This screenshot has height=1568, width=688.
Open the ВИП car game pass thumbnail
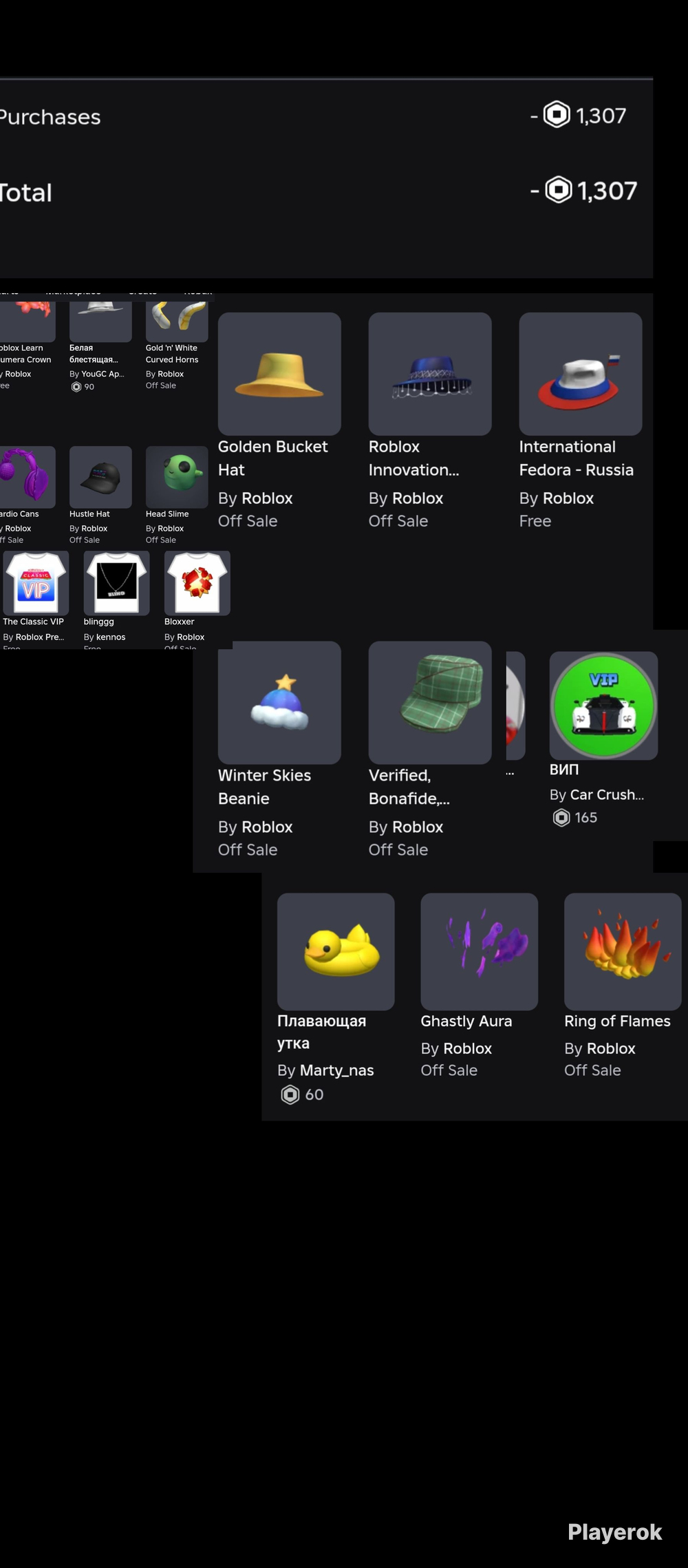point(603,706)
